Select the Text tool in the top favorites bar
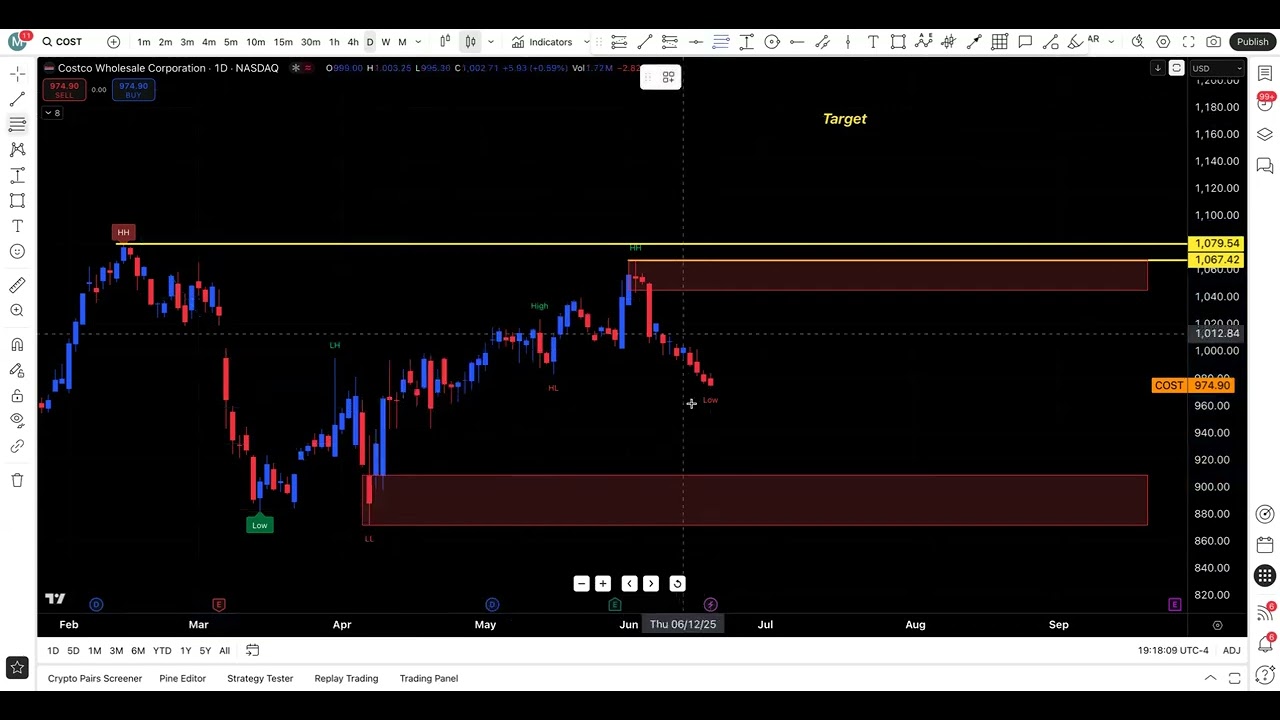Viewport: 1280px width, 720px height. [x=873, y=42]
